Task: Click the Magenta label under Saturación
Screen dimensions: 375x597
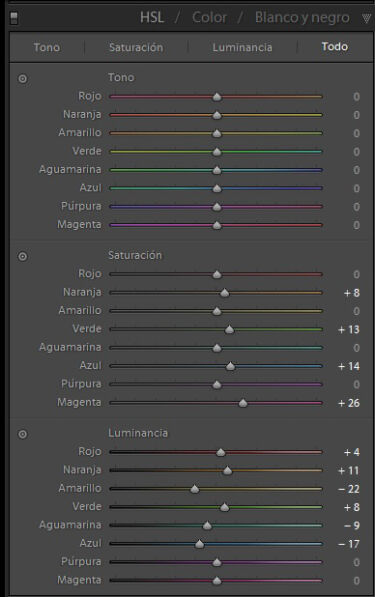Action: (x=79, y=402)
